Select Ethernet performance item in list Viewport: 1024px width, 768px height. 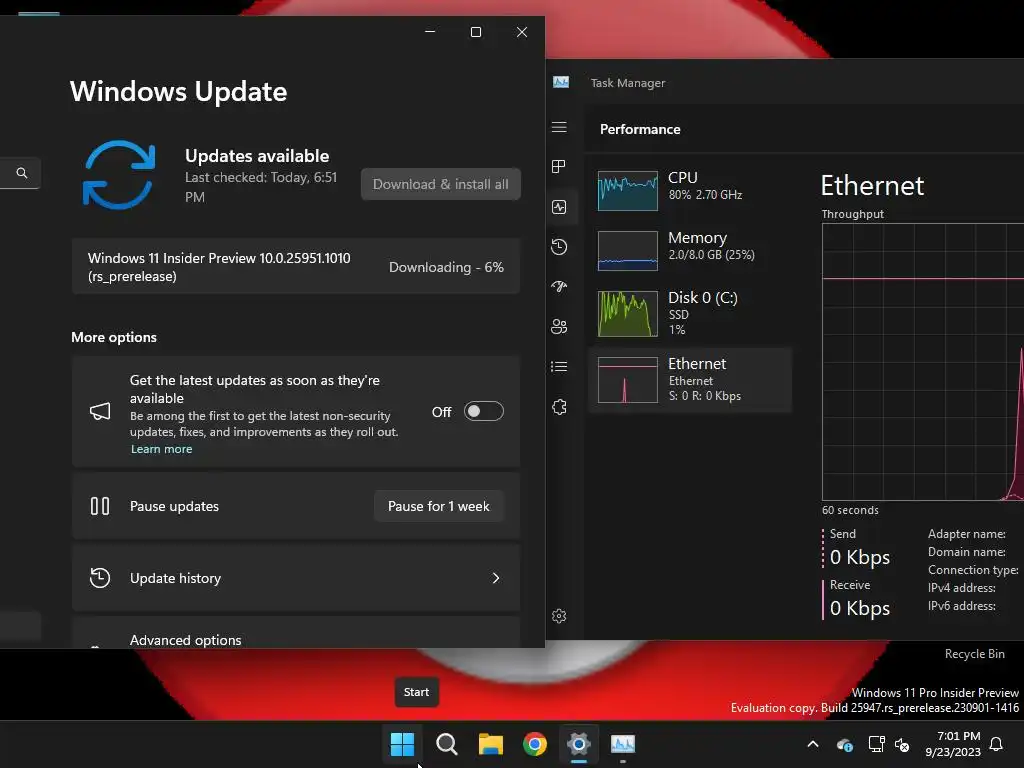coord(690,380)
